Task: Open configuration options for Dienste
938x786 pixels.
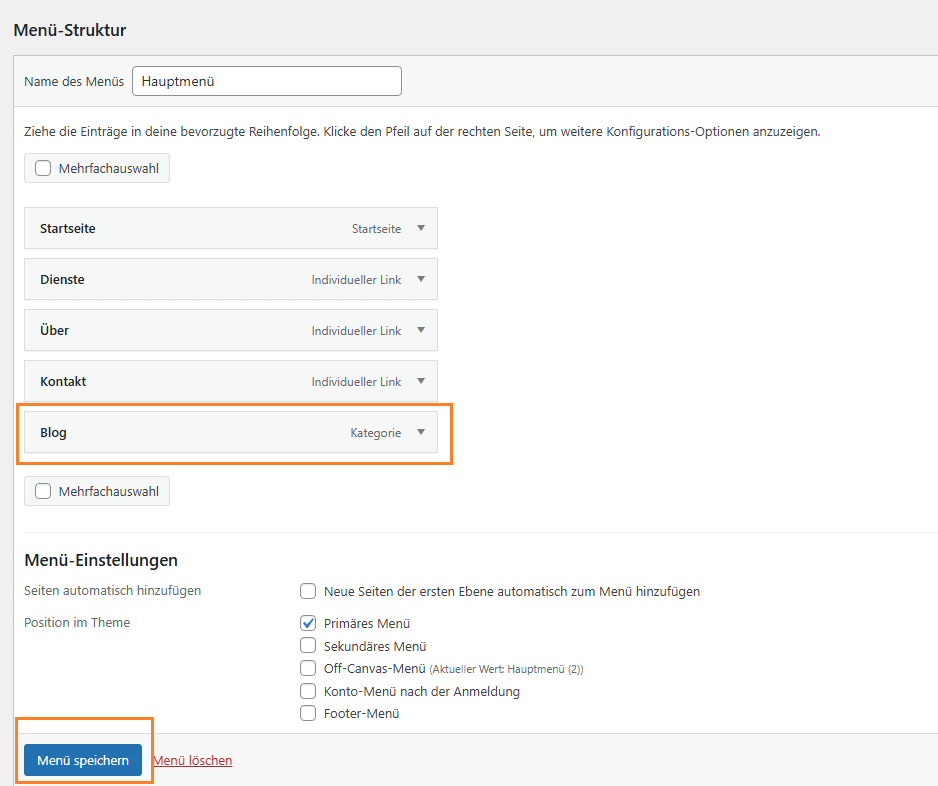Action: pos(423,279)
